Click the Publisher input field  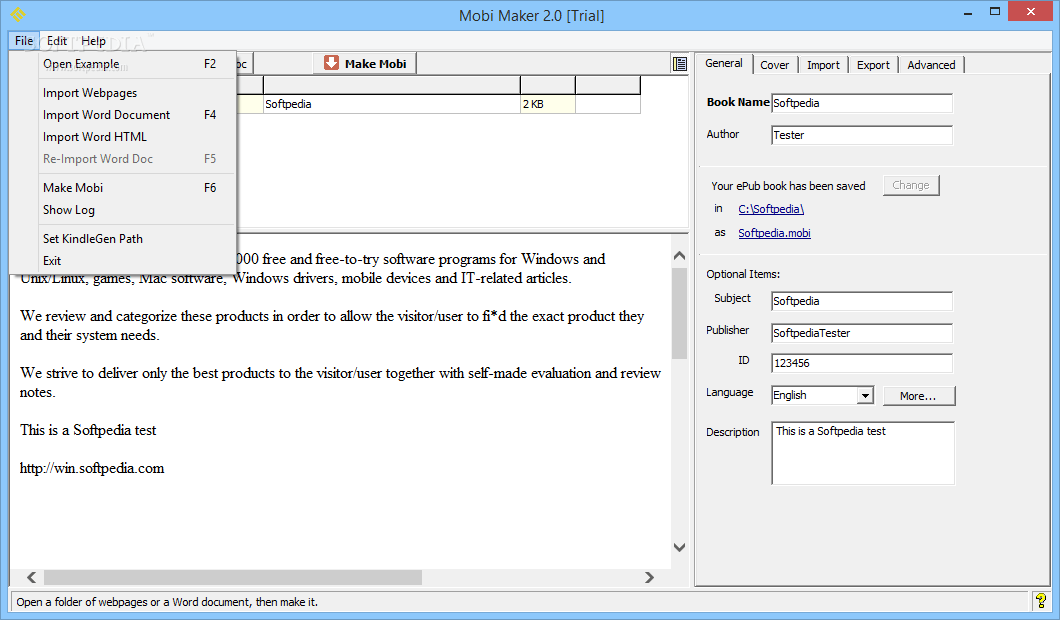(862, 333)
